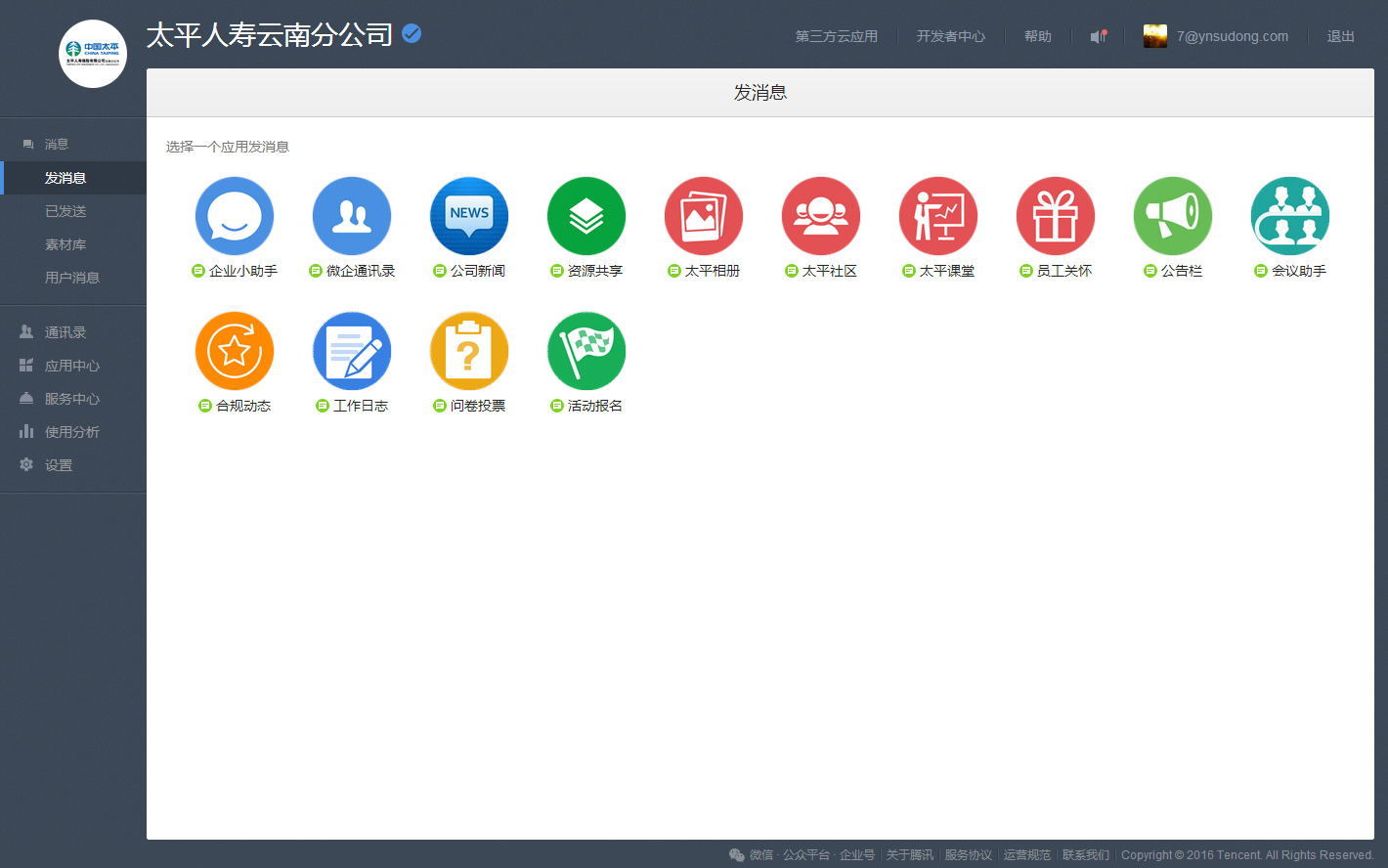Click 退出 to log out
This screenshot has height=868, width=1388.
(1341, 36)
